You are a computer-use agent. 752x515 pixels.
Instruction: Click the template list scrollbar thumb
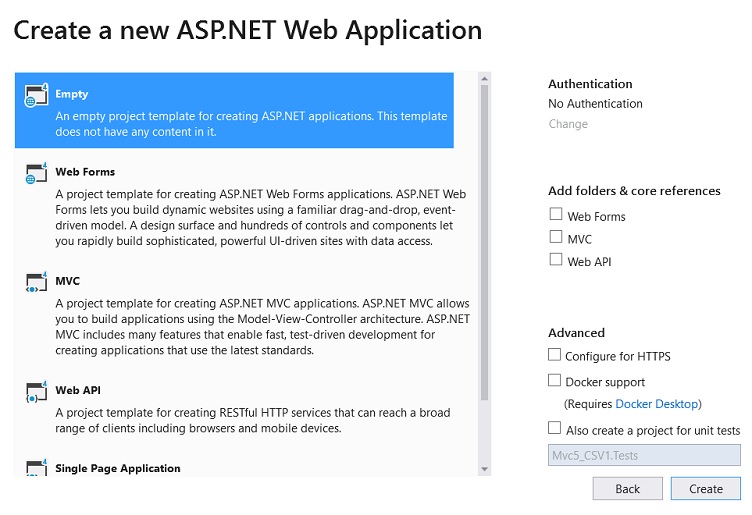(x=484, y=243)
